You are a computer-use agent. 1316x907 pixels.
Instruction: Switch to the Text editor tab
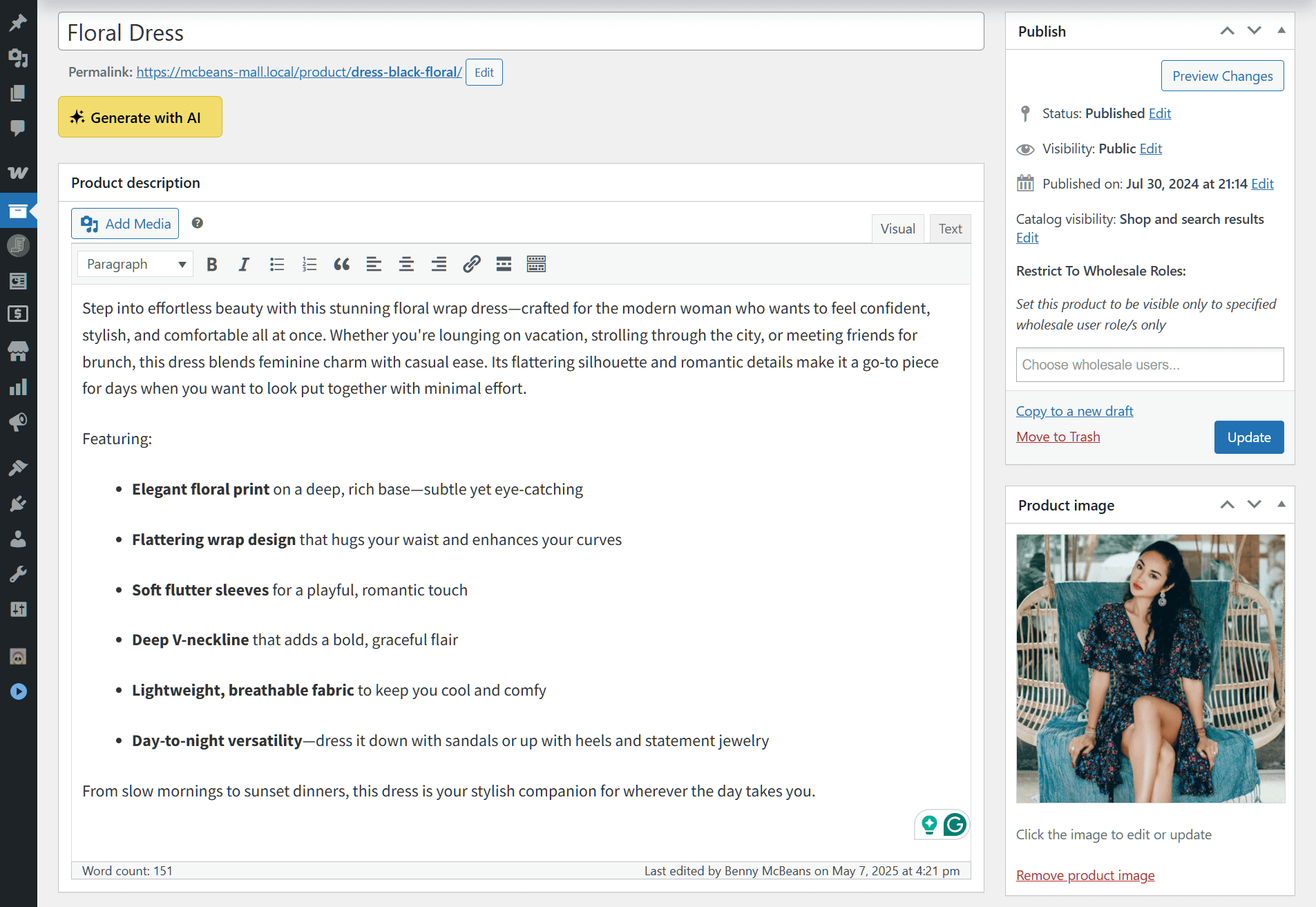point(950,229)
